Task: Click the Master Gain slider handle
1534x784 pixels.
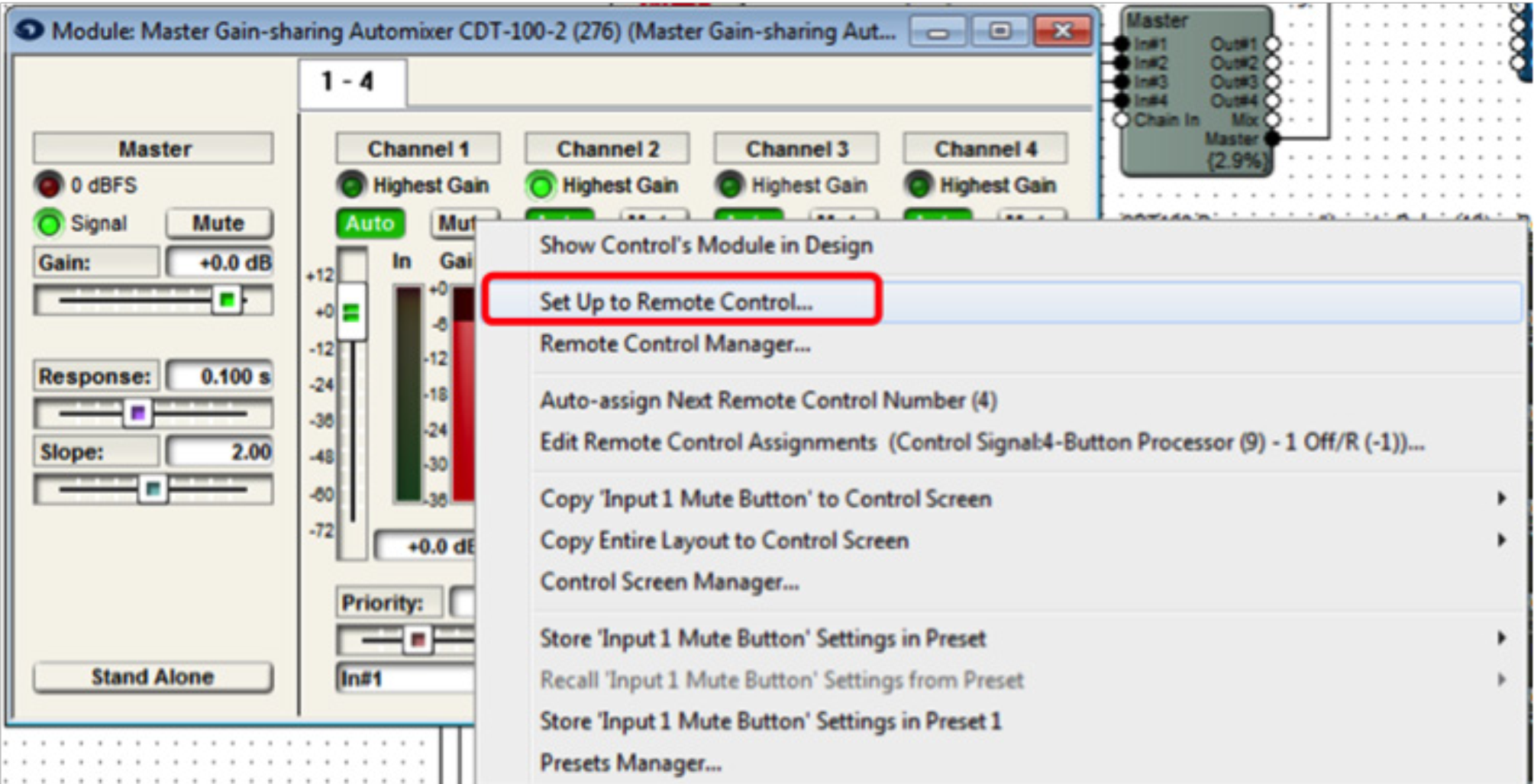Action: click(227, 300)
